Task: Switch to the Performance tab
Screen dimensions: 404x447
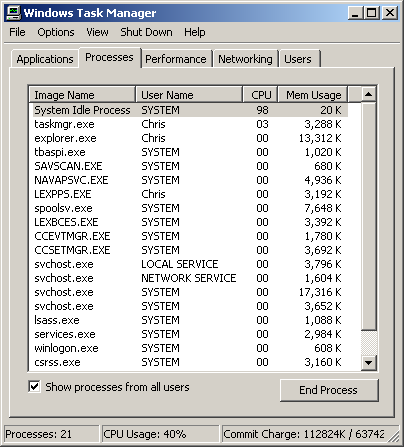Action: click(x=176, y=59)
